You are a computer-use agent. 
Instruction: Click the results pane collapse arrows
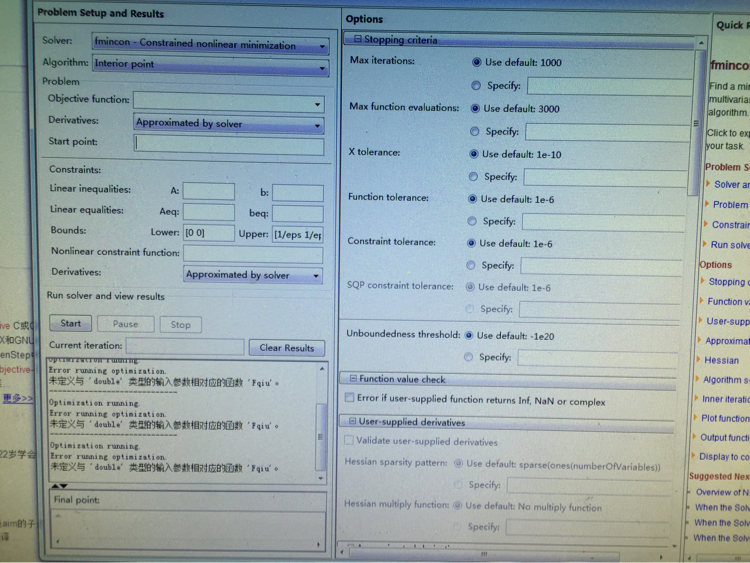click(59, 486)
